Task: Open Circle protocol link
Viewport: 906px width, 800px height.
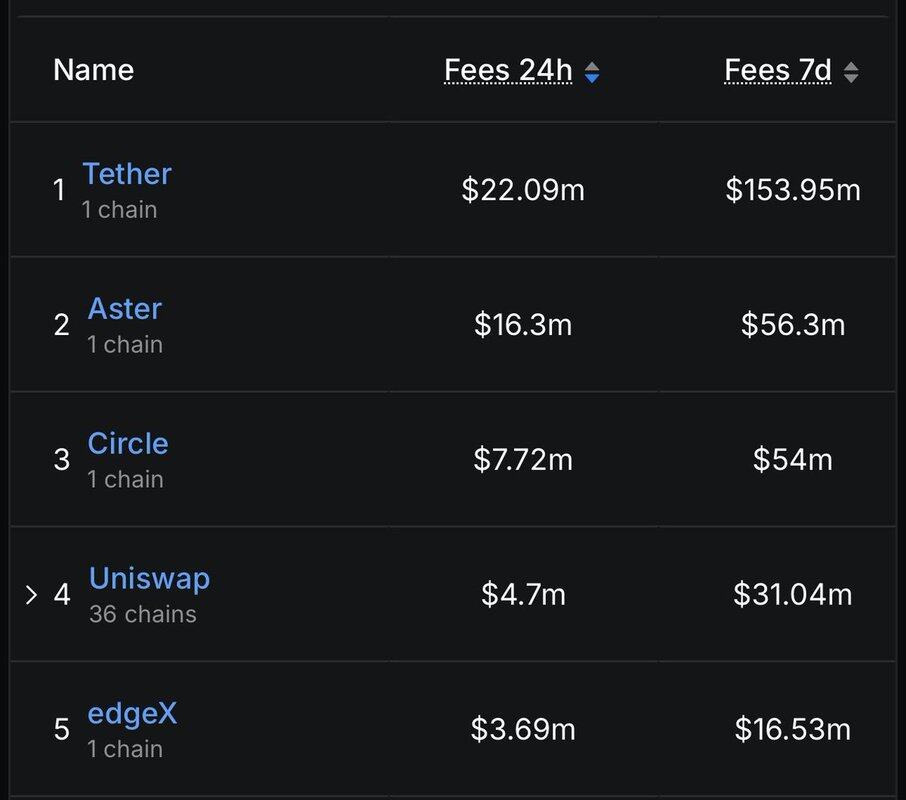Action: tap(128, 444)
